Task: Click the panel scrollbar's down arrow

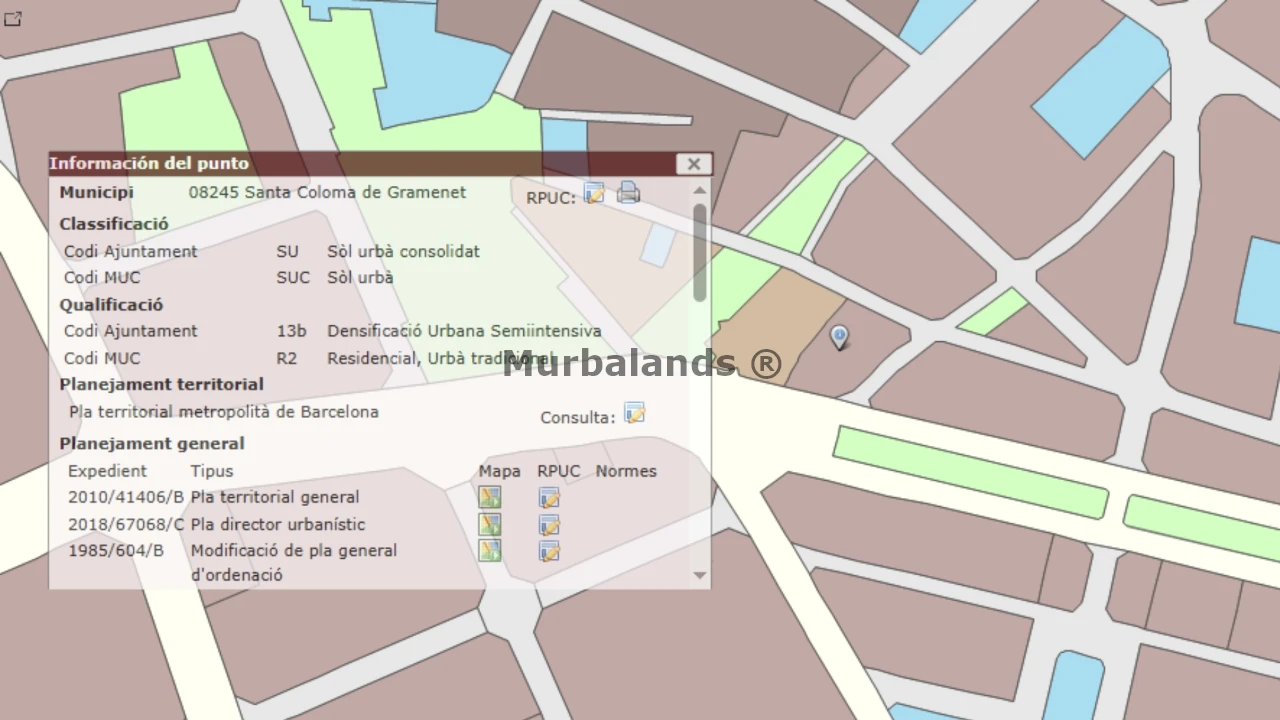Action: point(699,575)
